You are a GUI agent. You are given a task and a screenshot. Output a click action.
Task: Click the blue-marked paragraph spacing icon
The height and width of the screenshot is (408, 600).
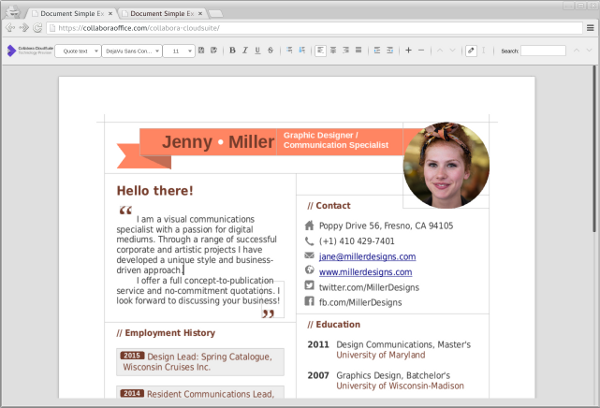[302, 50]
